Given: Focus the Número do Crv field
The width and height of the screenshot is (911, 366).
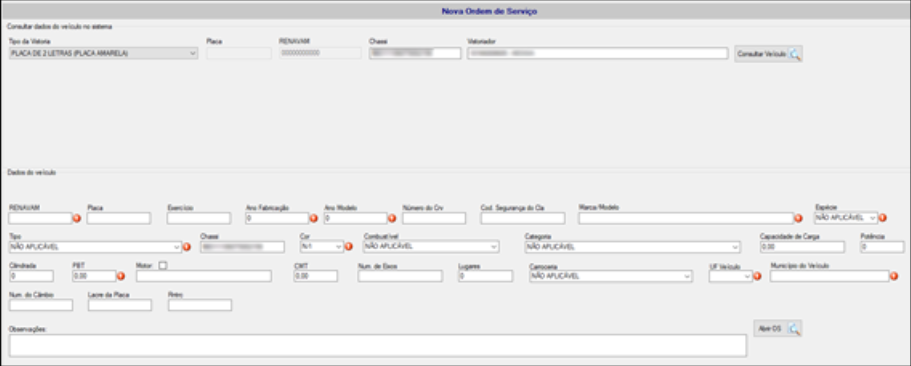Looking at the screenshot, I should pyautogui.click(x=434, y=218).
